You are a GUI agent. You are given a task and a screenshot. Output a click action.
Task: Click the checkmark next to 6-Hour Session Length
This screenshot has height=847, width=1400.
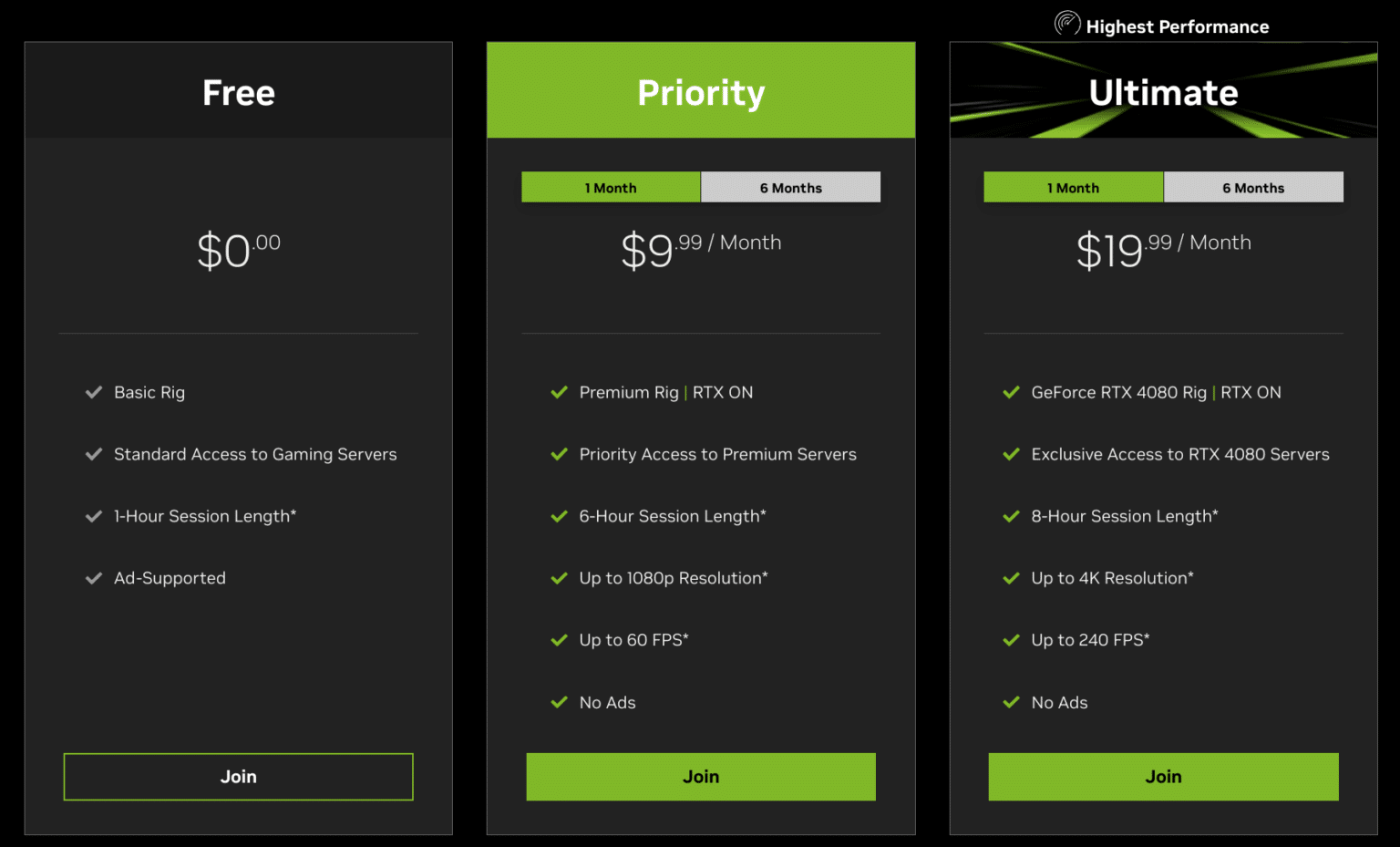[559, 516]
